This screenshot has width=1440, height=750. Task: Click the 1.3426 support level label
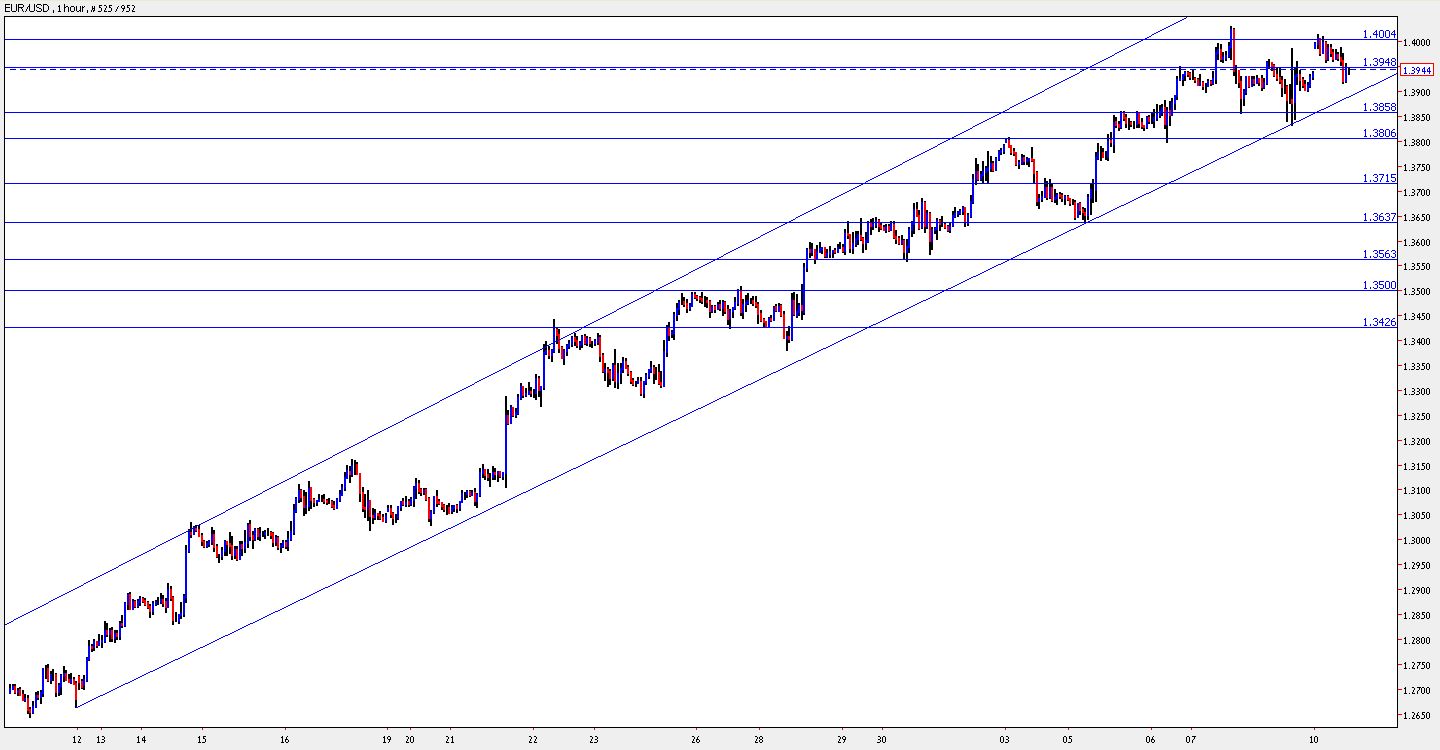click(x=1379, y=322)
